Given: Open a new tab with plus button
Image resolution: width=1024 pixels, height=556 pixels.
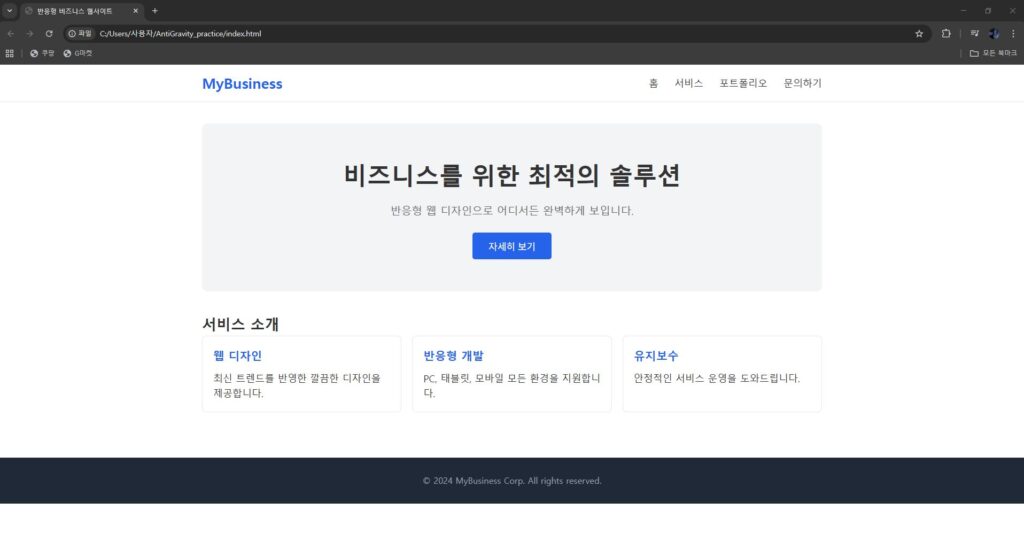Looking at the screenshot, I should [155, 10].
